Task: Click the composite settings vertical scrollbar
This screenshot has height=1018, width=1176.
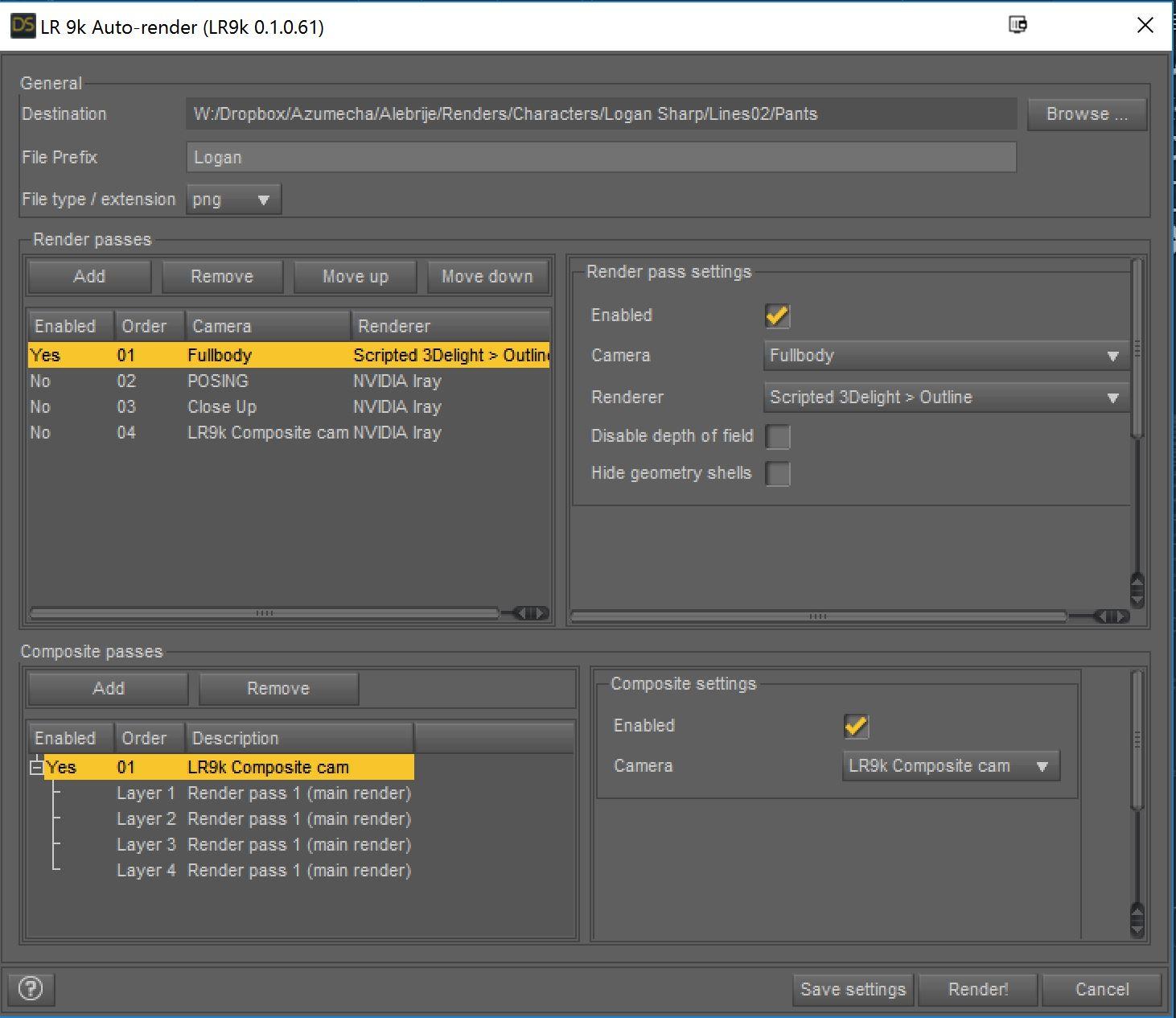Action: pyautogui.click(x=1137, y=739)
